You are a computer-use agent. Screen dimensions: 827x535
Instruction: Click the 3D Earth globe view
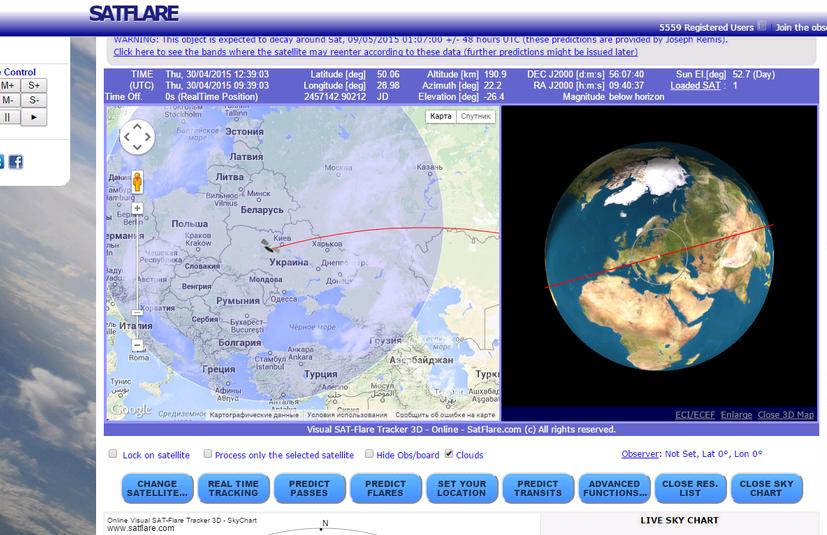[659, 256]
